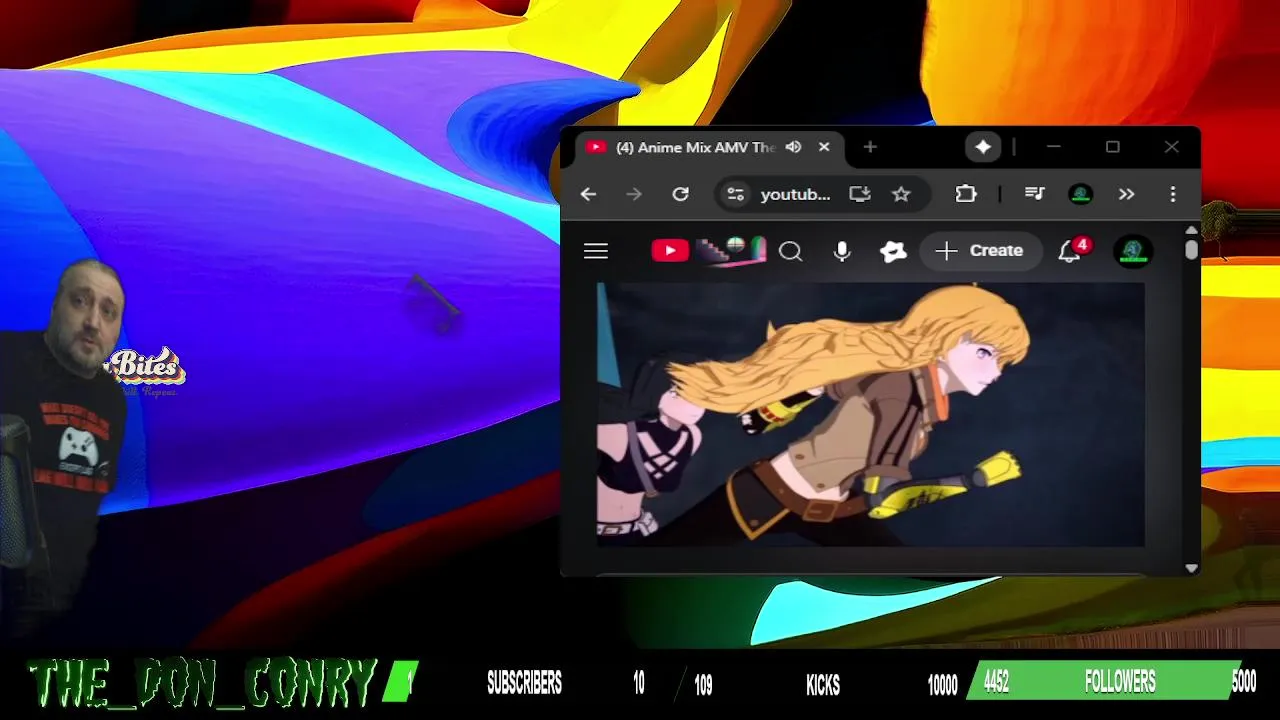Go forward in the browser

click(634, 194)
